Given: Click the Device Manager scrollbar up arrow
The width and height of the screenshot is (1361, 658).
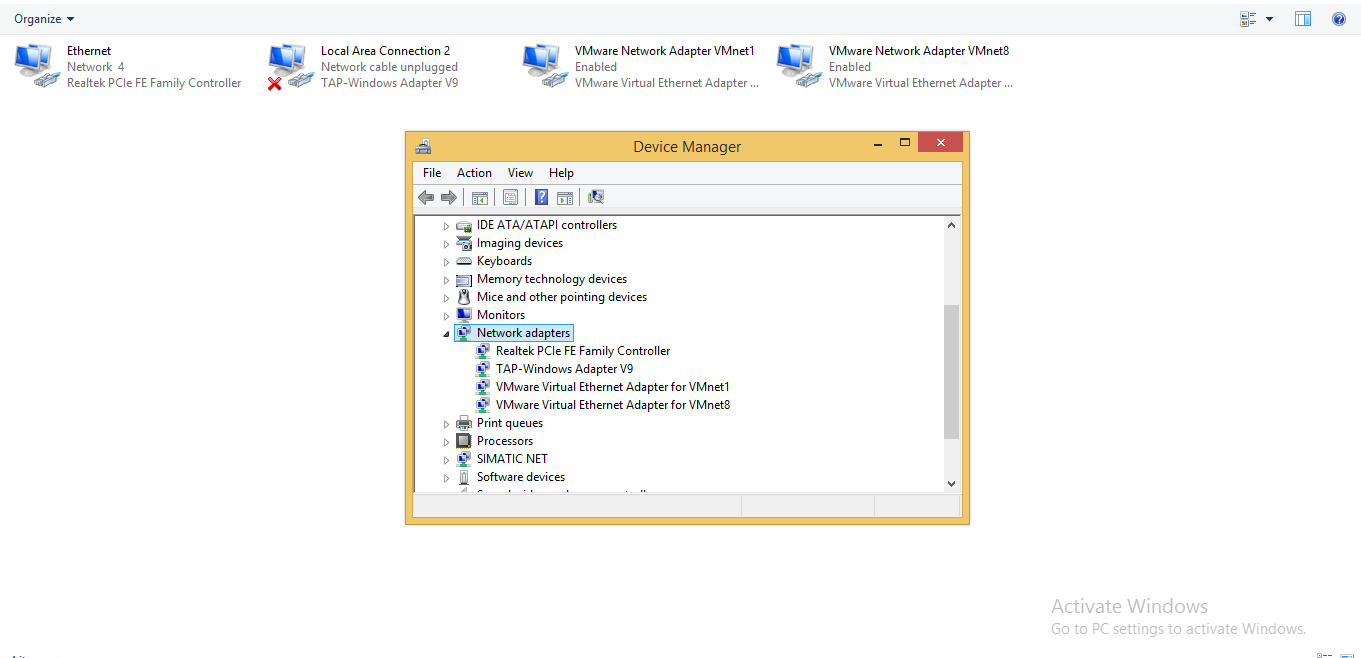Looking at the screenshot, I should [x=951, y=225].
